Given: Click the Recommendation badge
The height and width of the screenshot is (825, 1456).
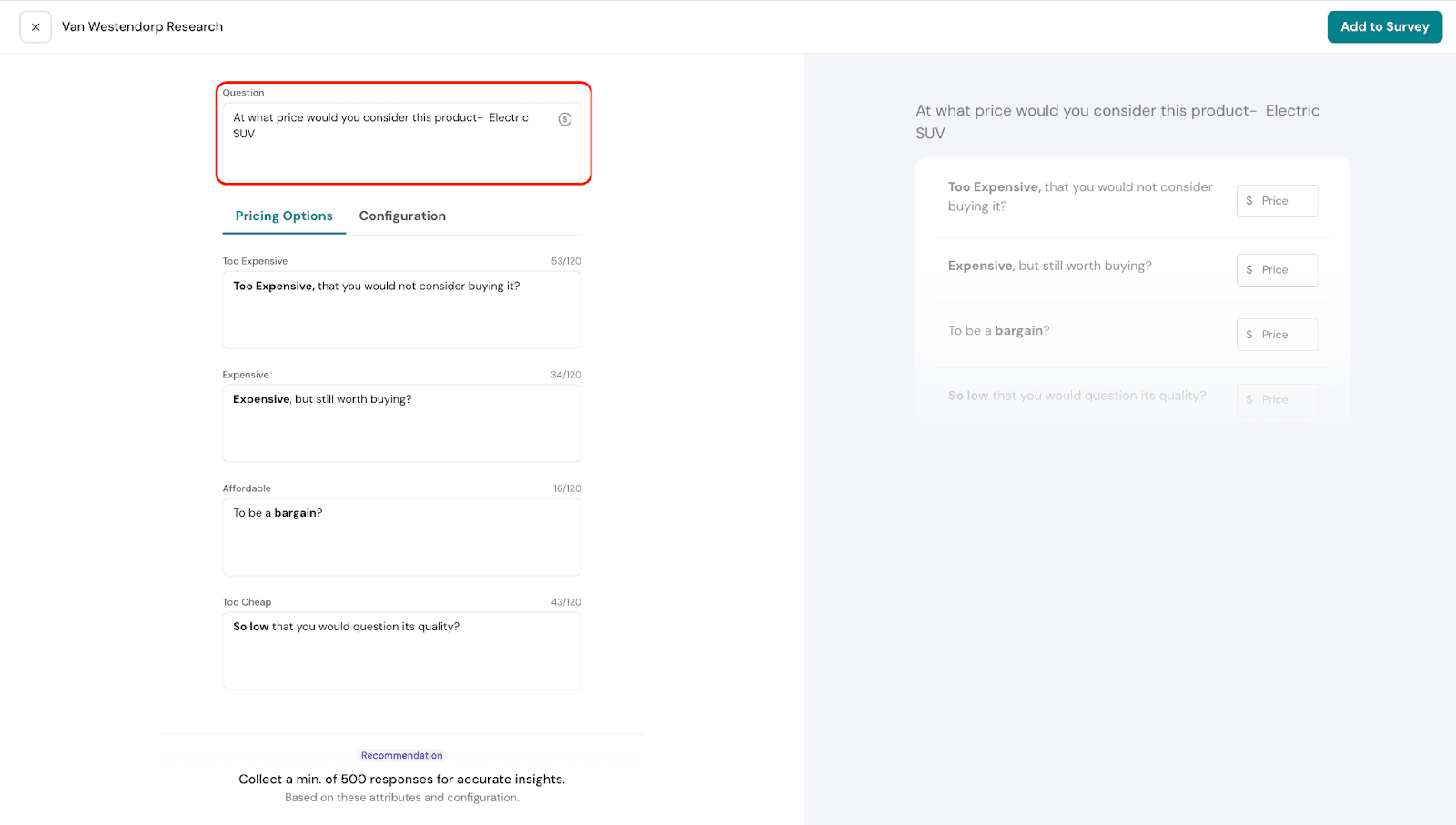Looking at the screenshot, I should pyautogui.click(x=401, y=756).
